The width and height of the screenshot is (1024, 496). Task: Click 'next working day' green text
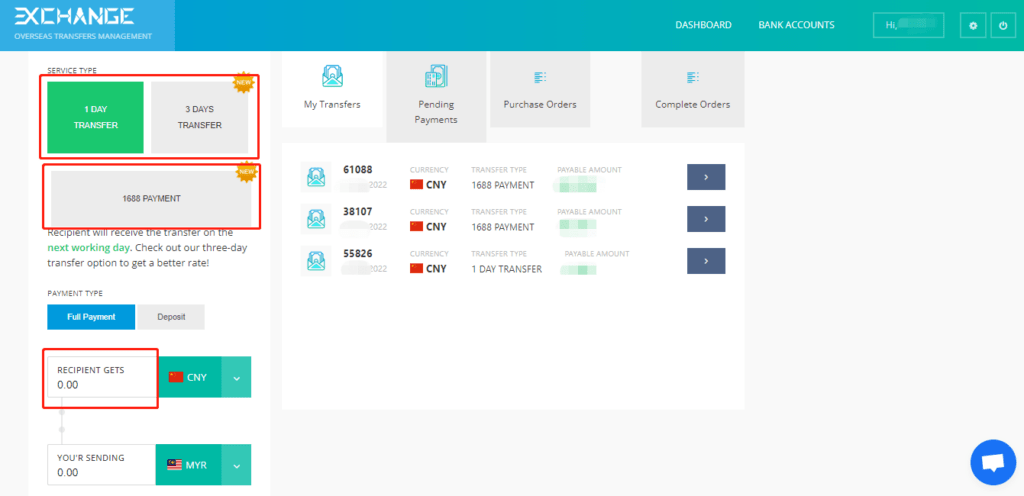coord(89,248)
